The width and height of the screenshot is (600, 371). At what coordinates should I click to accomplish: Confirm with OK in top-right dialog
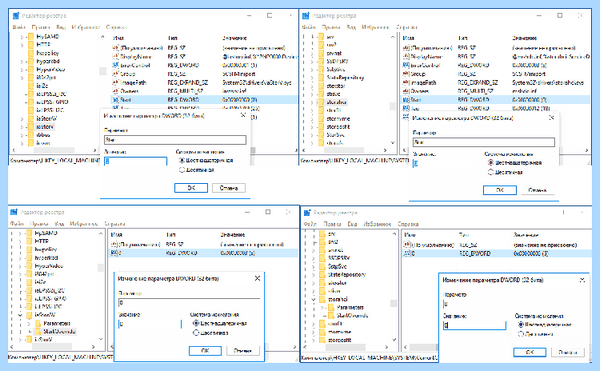pyautogui.click(x=500, y=190)
